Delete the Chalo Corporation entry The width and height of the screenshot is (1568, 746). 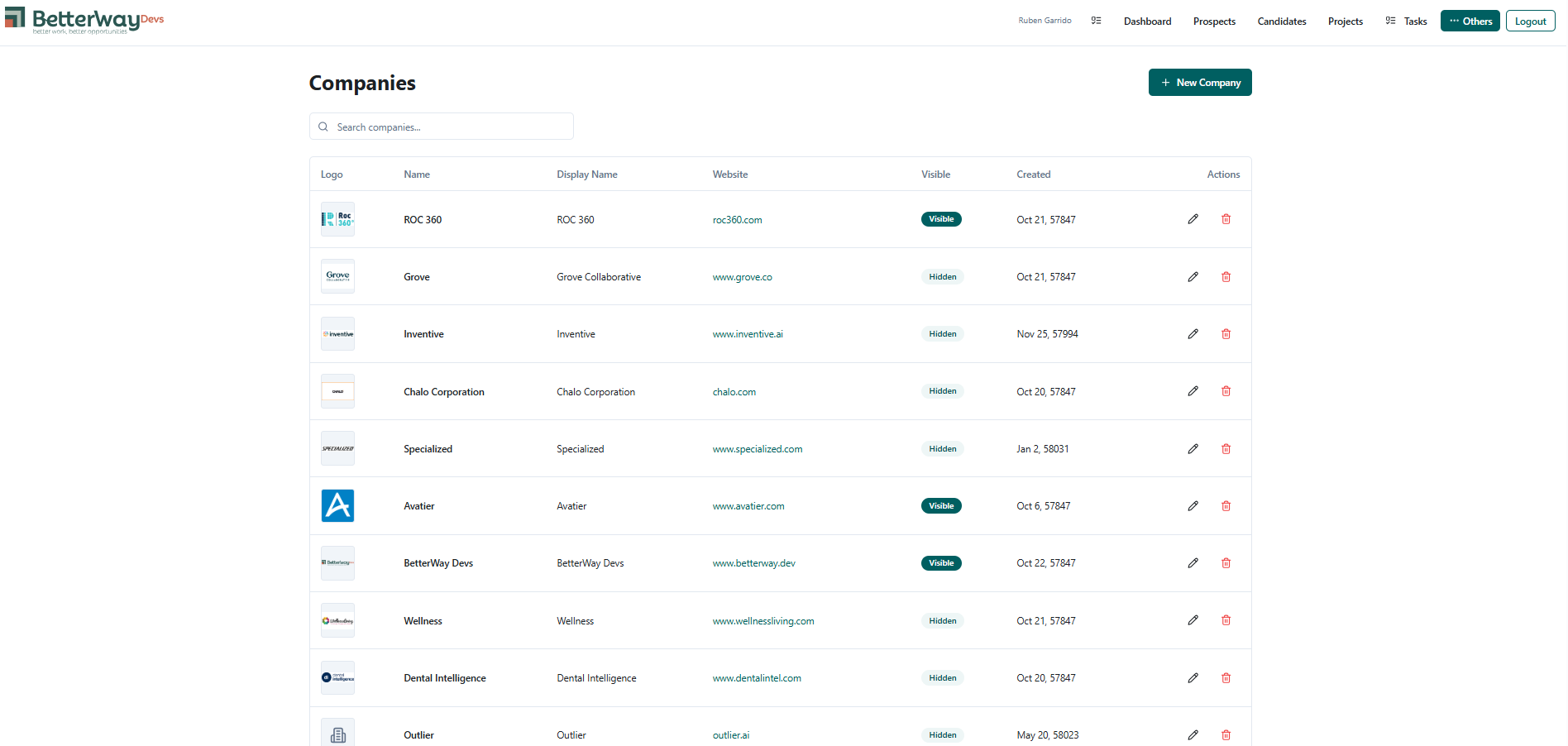(x=1226, y=390)
